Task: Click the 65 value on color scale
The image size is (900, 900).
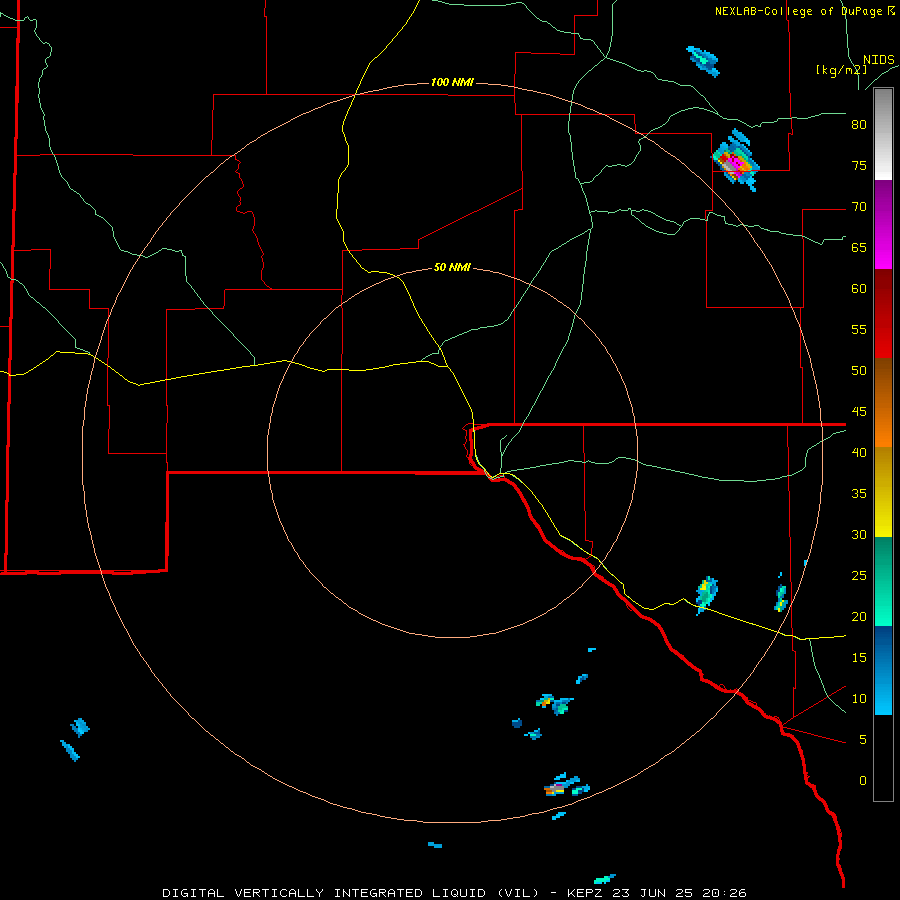Action: click(859, 247)
